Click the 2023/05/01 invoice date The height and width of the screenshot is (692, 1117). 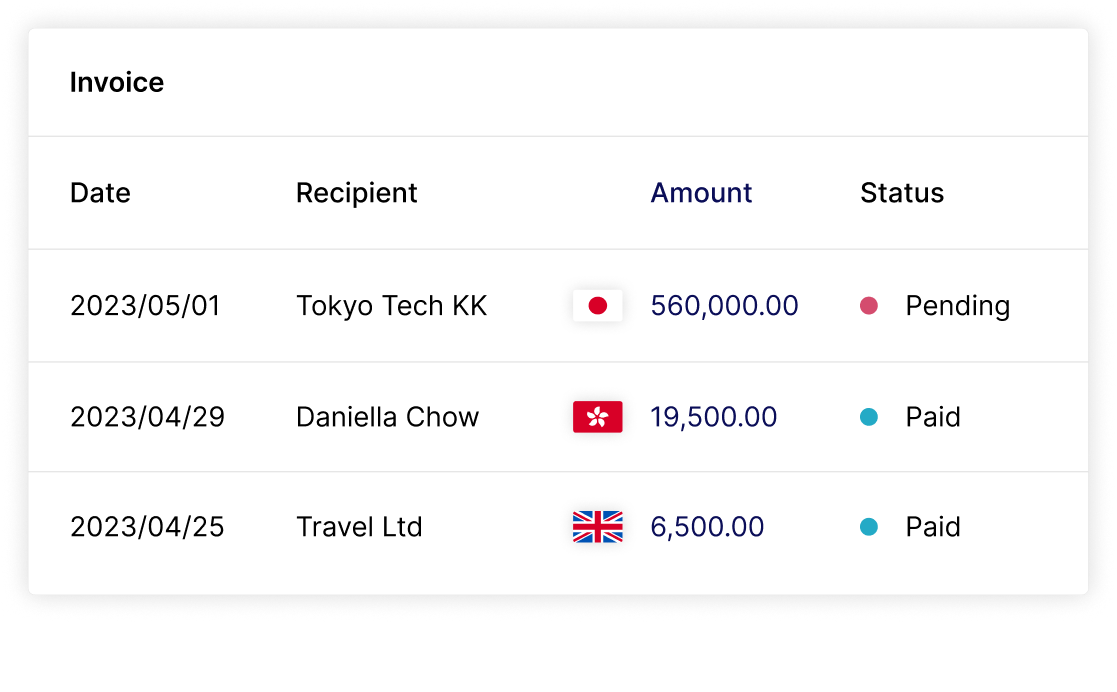(145, 306)
